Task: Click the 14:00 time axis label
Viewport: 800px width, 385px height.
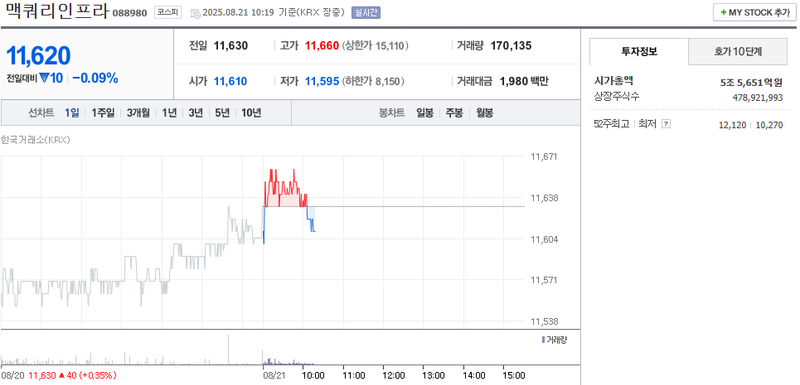Action: click(474, 375)
